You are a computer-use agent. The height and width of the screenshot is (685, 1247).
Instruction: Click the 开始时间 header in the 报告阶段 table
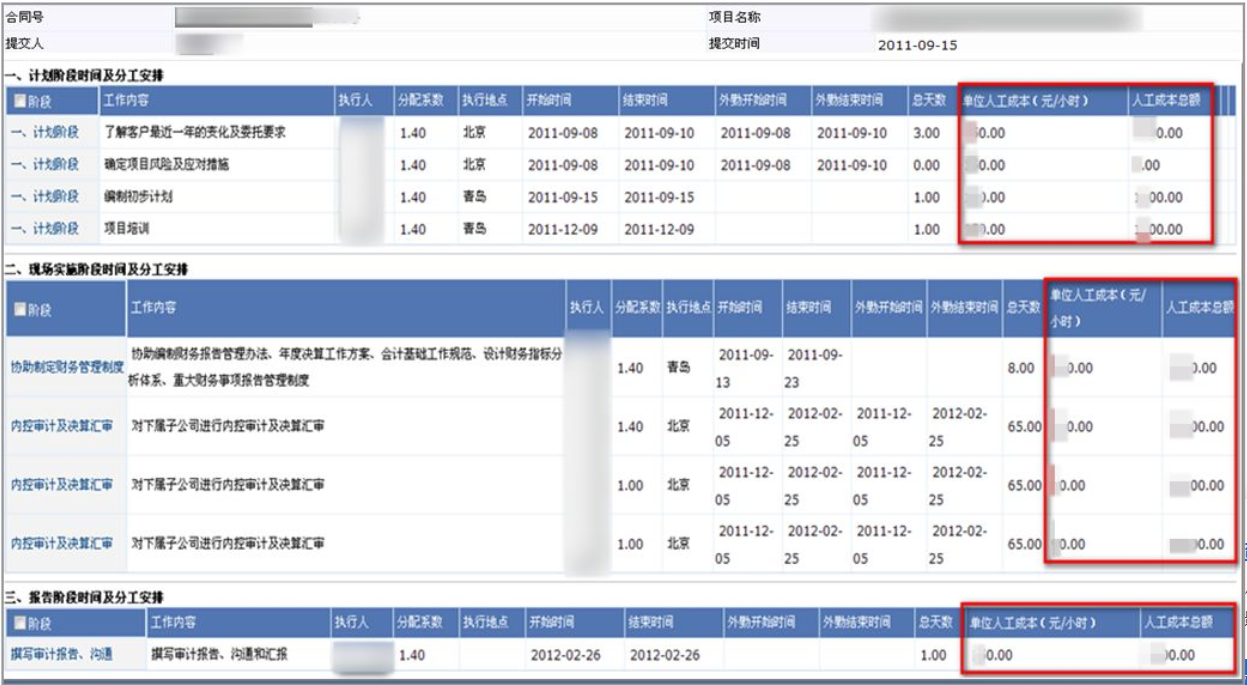(551, 623)
